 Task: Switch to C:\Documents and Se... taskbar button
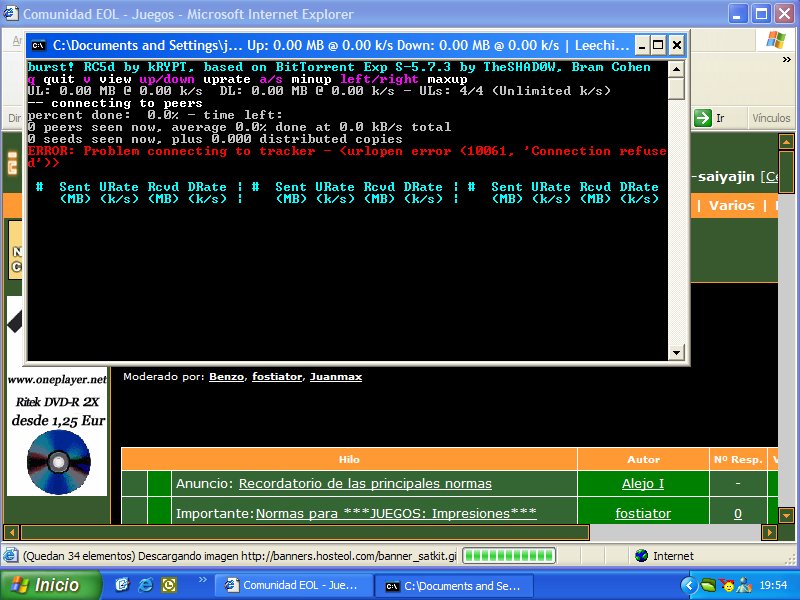(455, 586)
